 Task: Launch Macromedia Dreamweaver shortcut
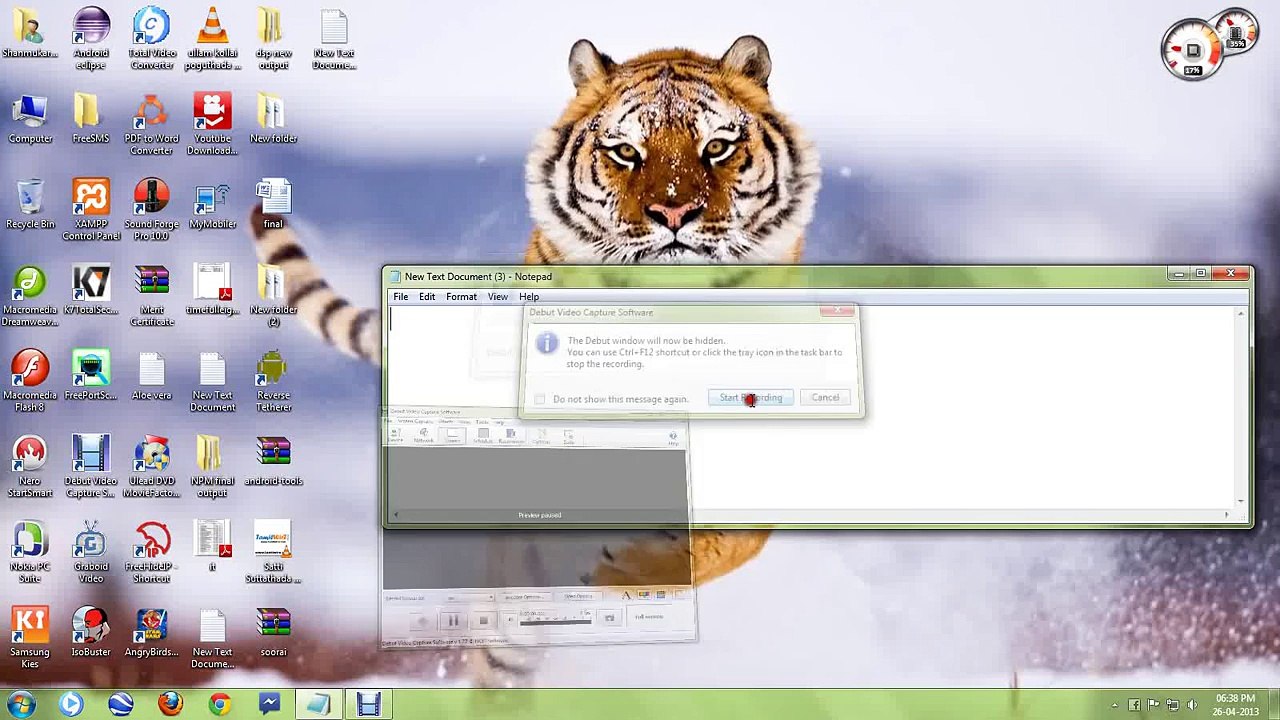(30, 296)
